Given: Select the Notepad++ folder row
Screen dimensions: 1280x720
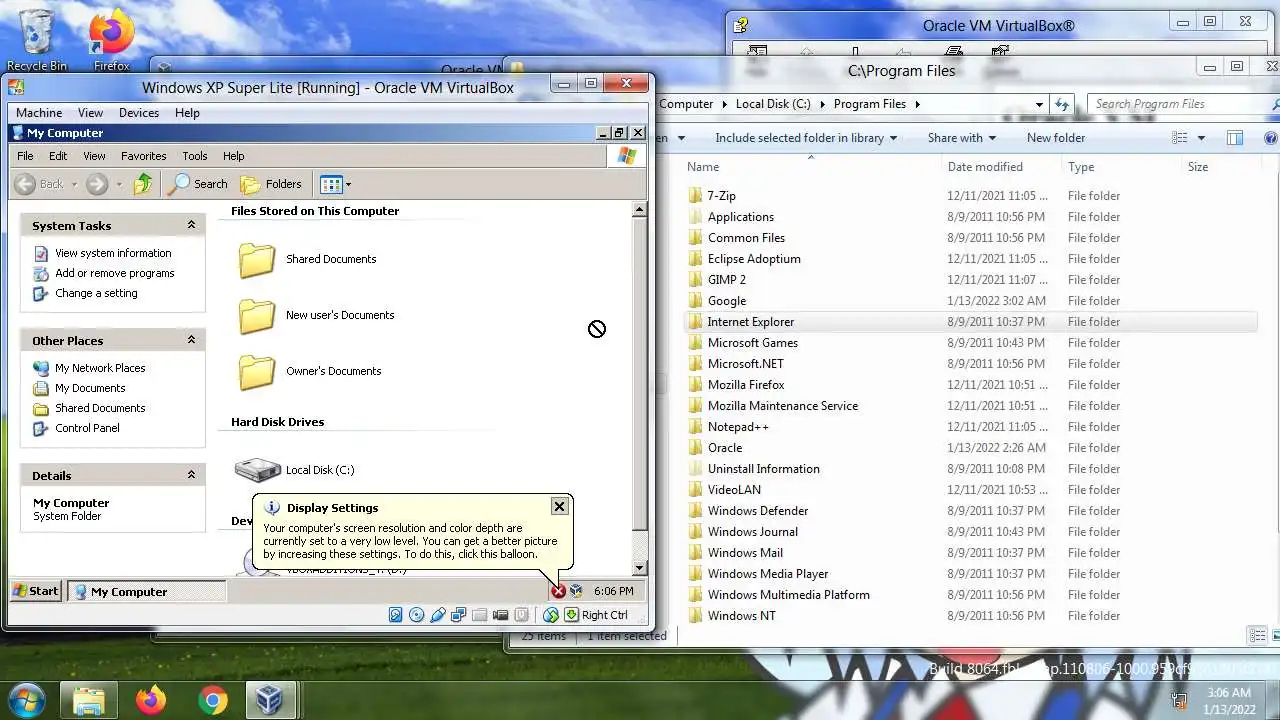Looking at the screenshot, I should (970, 427).
